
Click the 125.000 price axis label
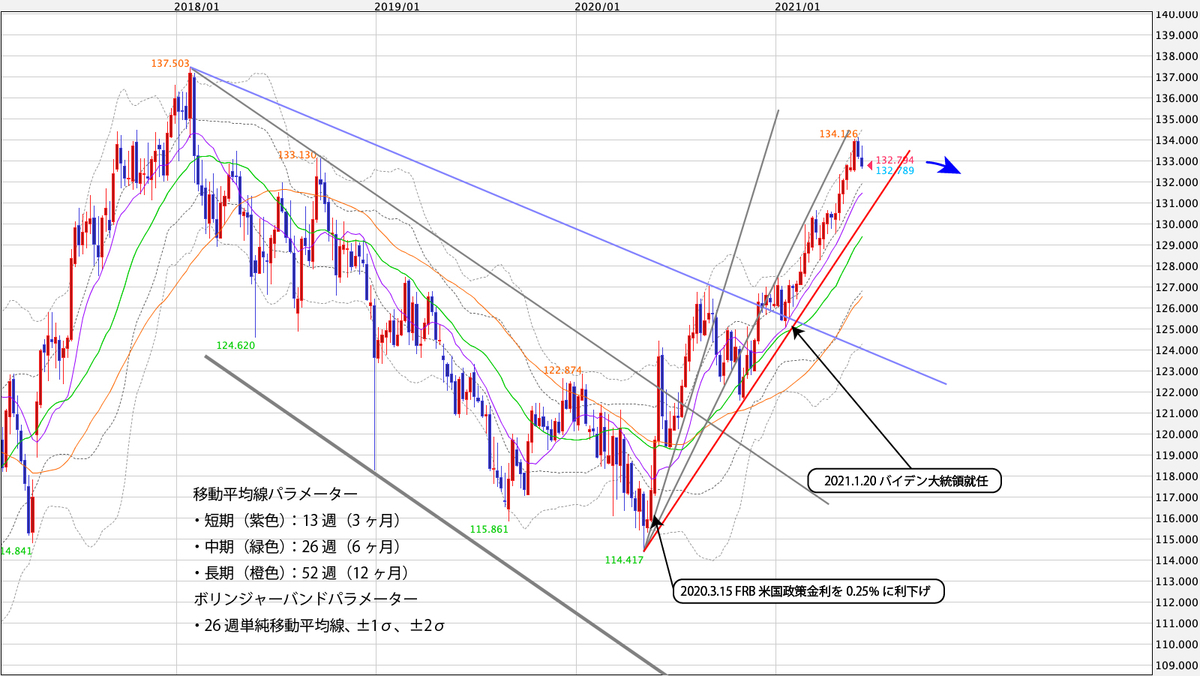coord(1176,329)
